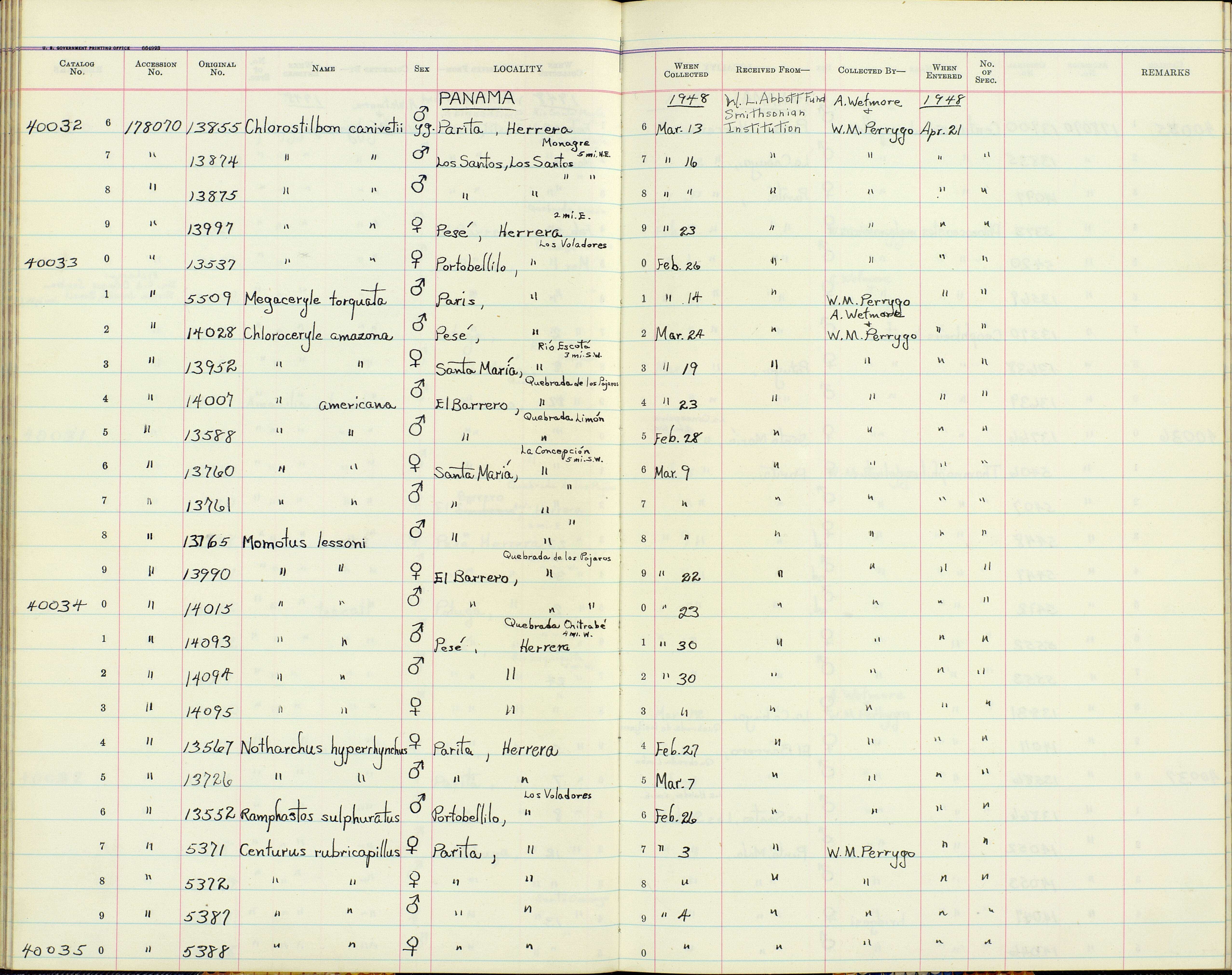This screenshot has width=1232, height=975.
Task: Select the 'LOCALITY' column header
Action: coord(518,68)
